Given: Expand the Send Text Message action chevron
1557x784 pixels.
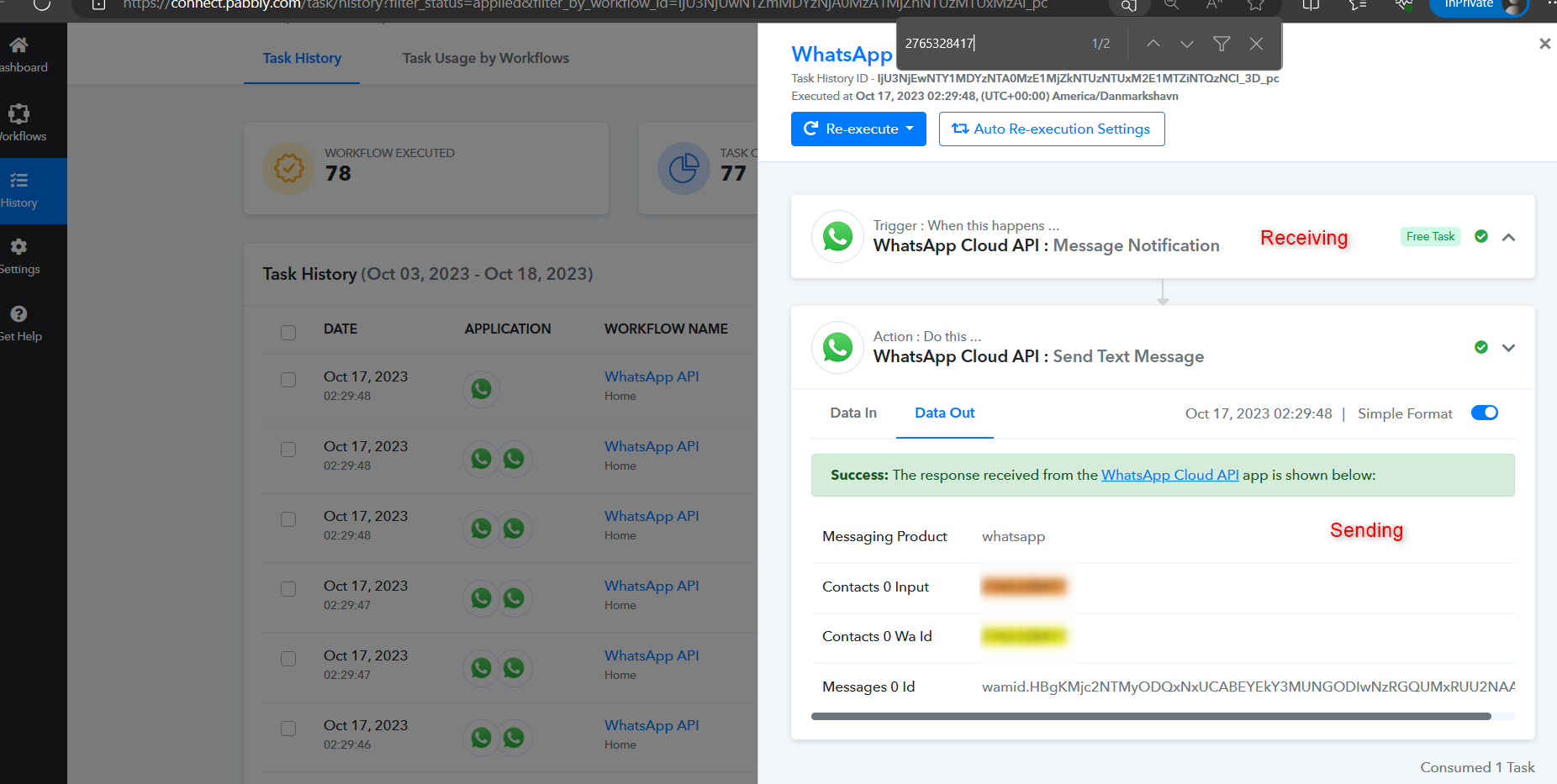Looking at the screenshot, I should [1508, 348].
